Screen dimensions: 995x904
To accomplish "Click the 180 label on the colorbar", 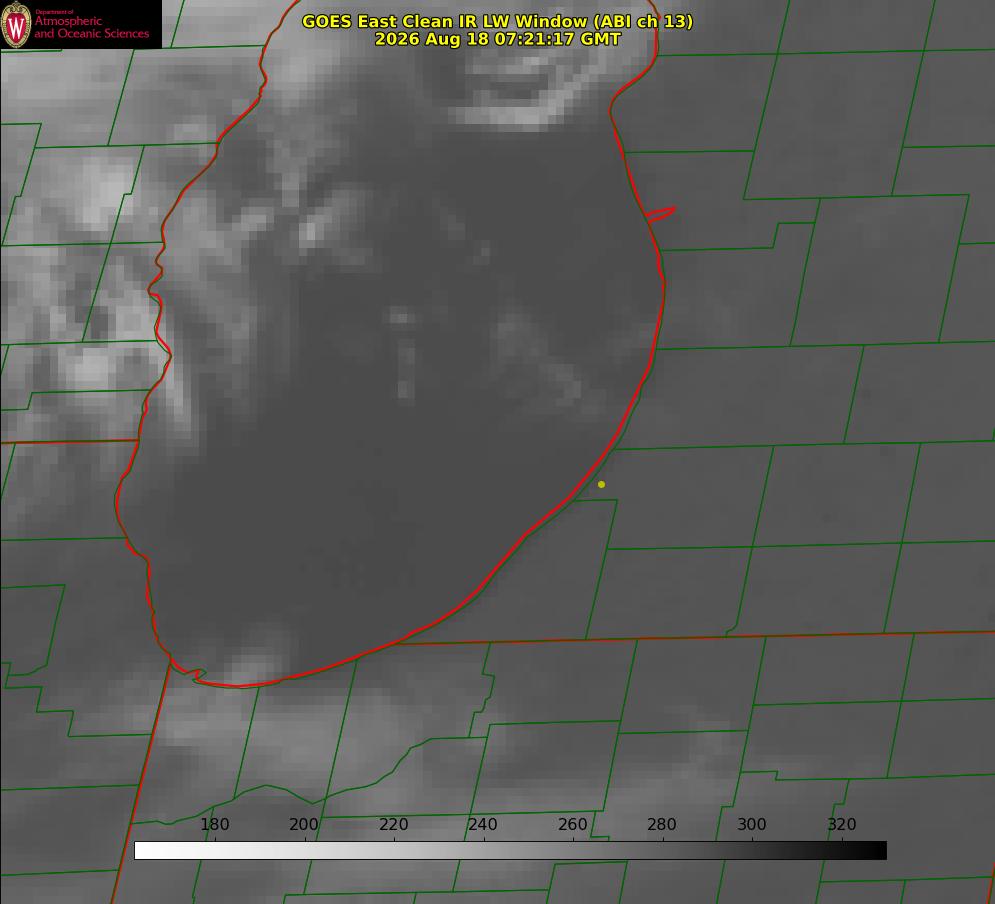I will 214,824.
